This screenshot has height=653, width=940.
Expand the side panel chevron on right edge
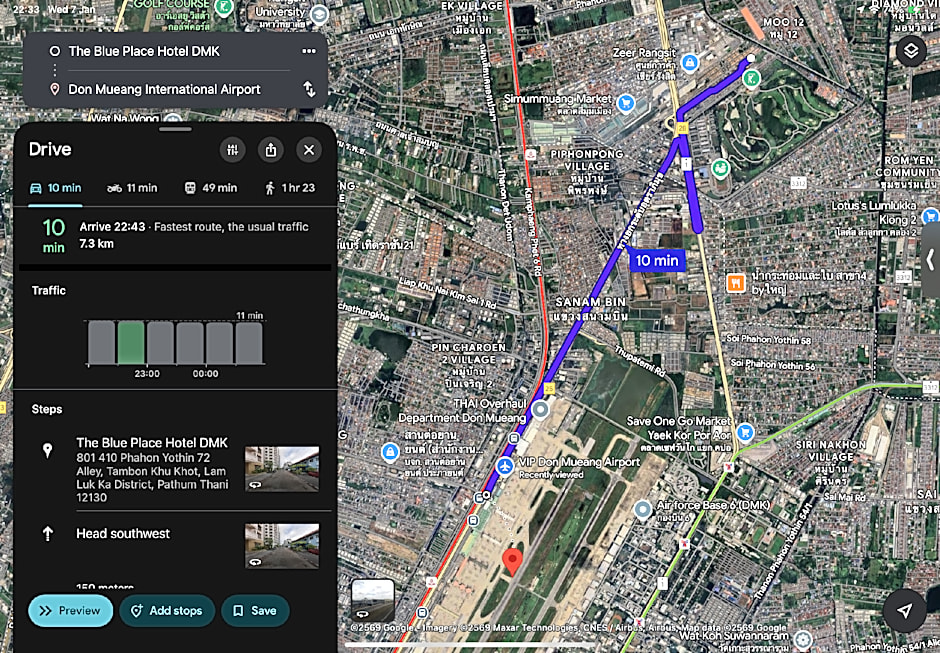click(x=931, y=260)
